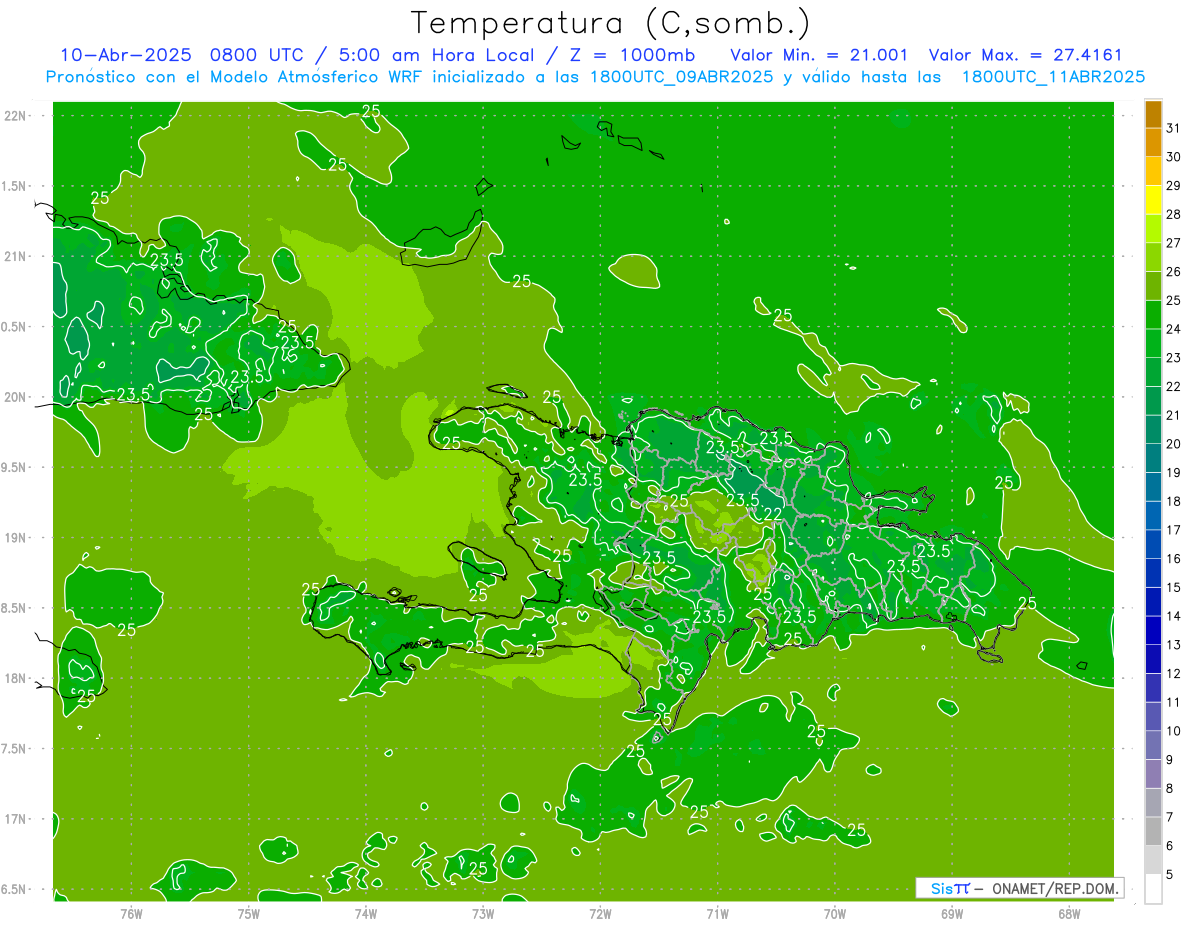Click the "70W" longitude axis label

[x=835, y=913]
